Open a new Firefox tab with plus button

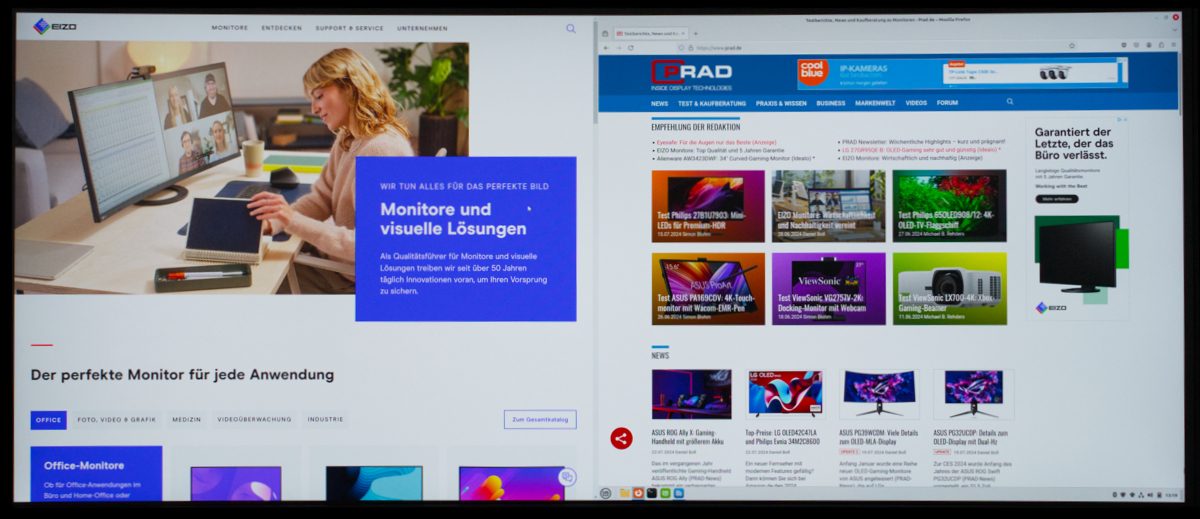click(696, 33)
